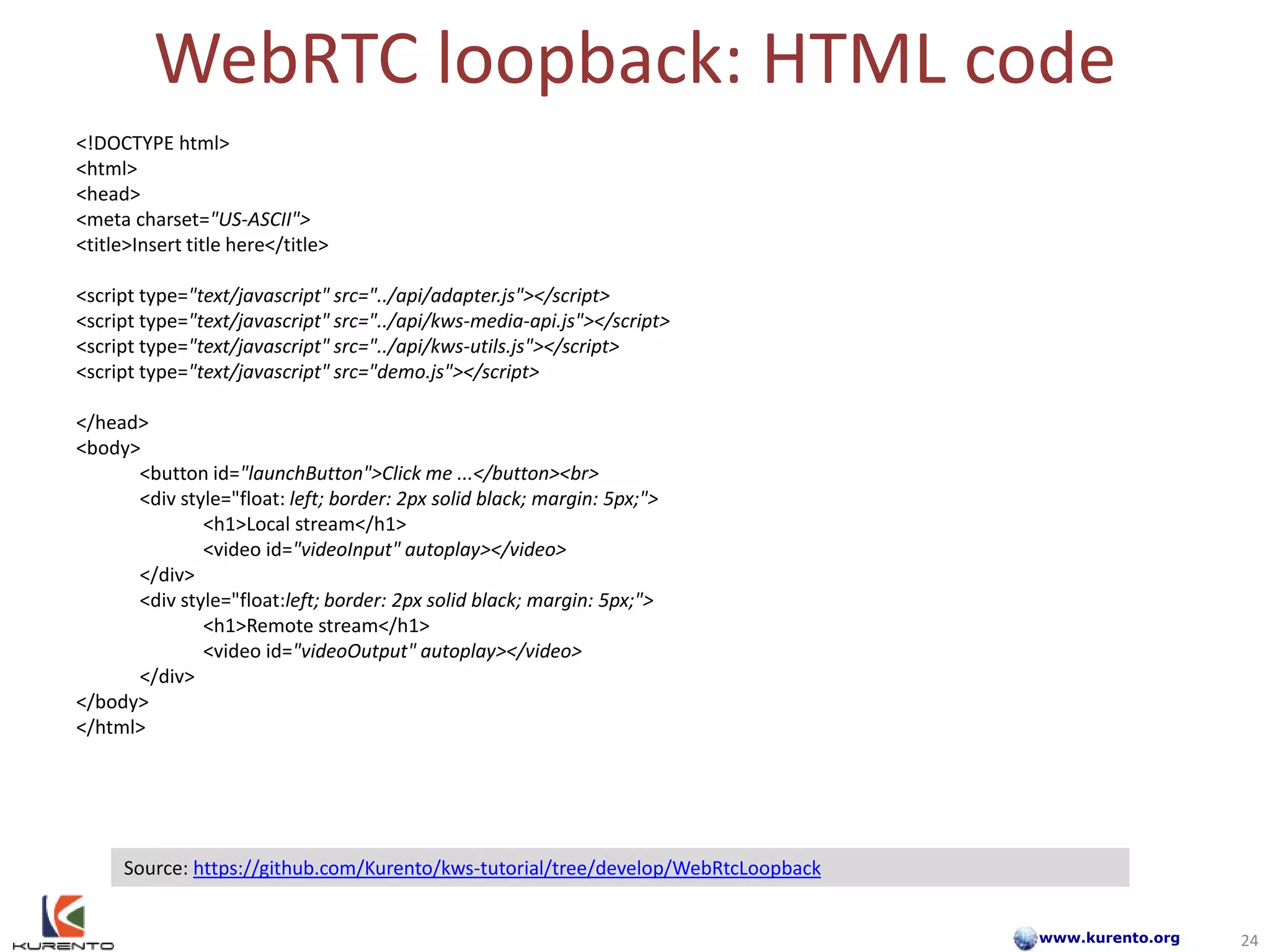Select the kws-utils.js script line
1270x952 pixels.
tap(347, 346)
